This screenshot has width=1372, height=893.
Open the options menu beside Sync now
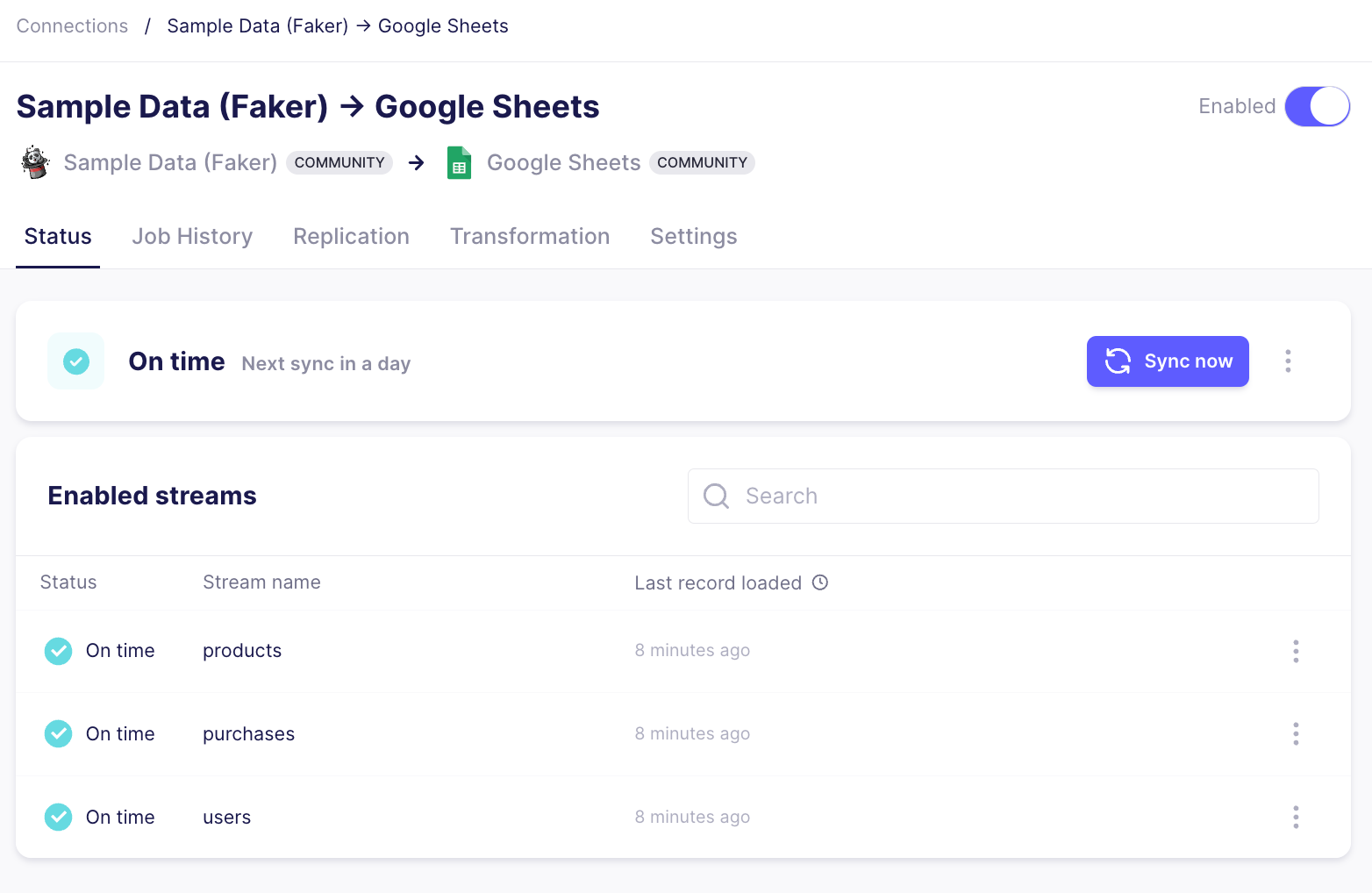click(1288, 361)
